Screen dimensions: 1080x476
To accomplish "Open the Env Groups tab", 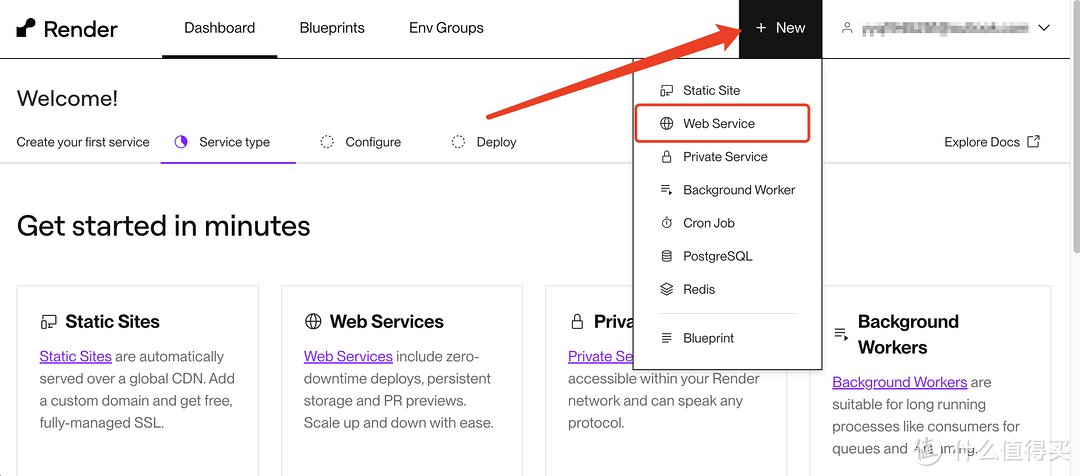I will pos(446,28).
